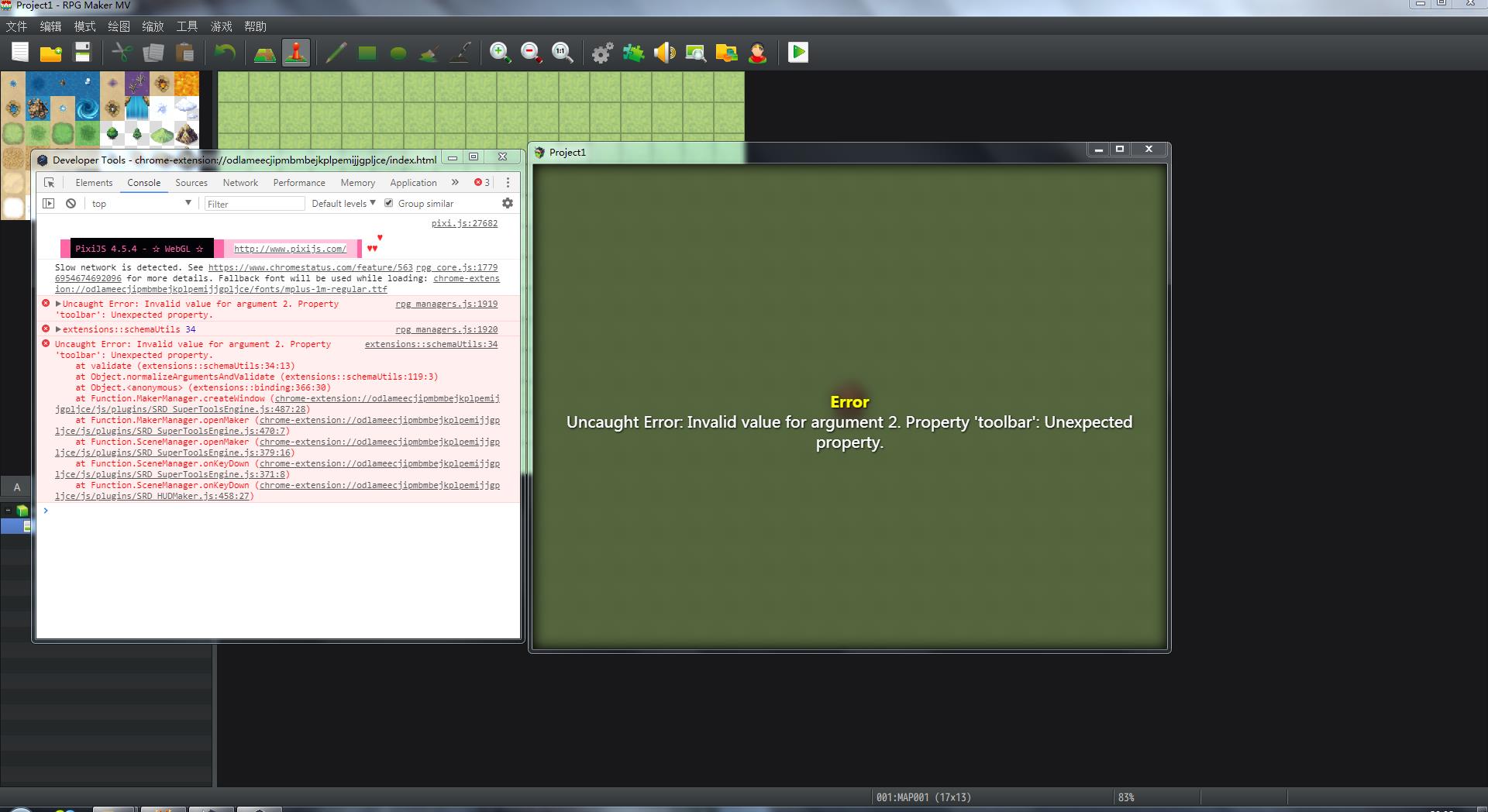Click the console Filter input field
This screenshot has width=1488, height=812.
click(x=254, y=204)
